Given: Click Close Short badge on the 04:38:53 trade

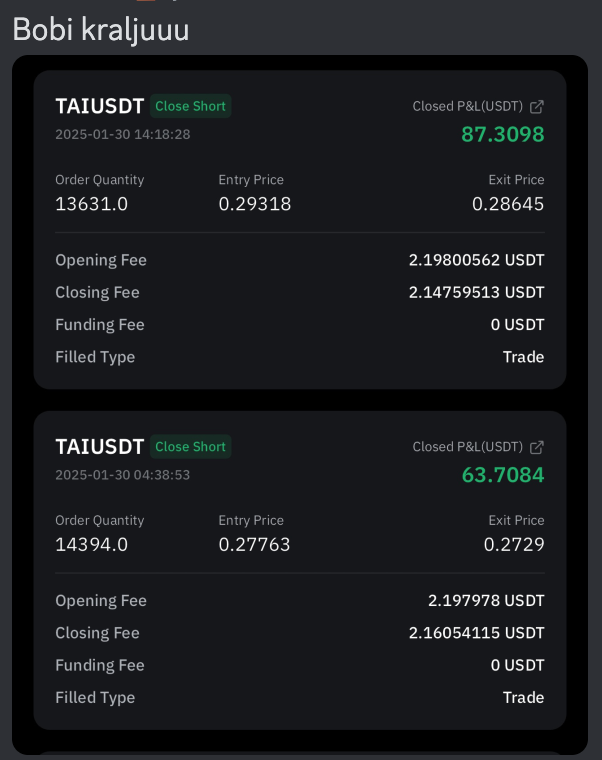Looking at the screenshot, I should coord(191,447).
